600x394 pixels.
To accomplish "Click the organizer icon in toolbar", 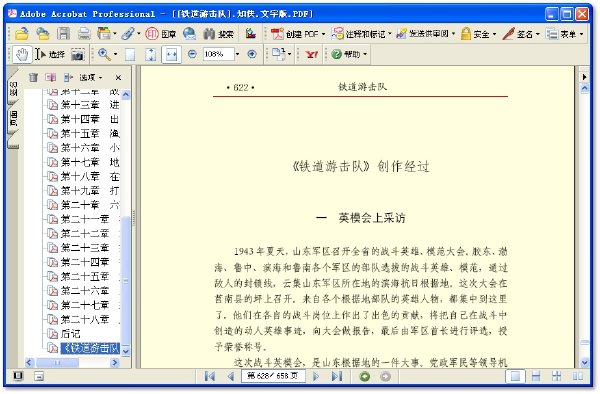I will point(106,34).
